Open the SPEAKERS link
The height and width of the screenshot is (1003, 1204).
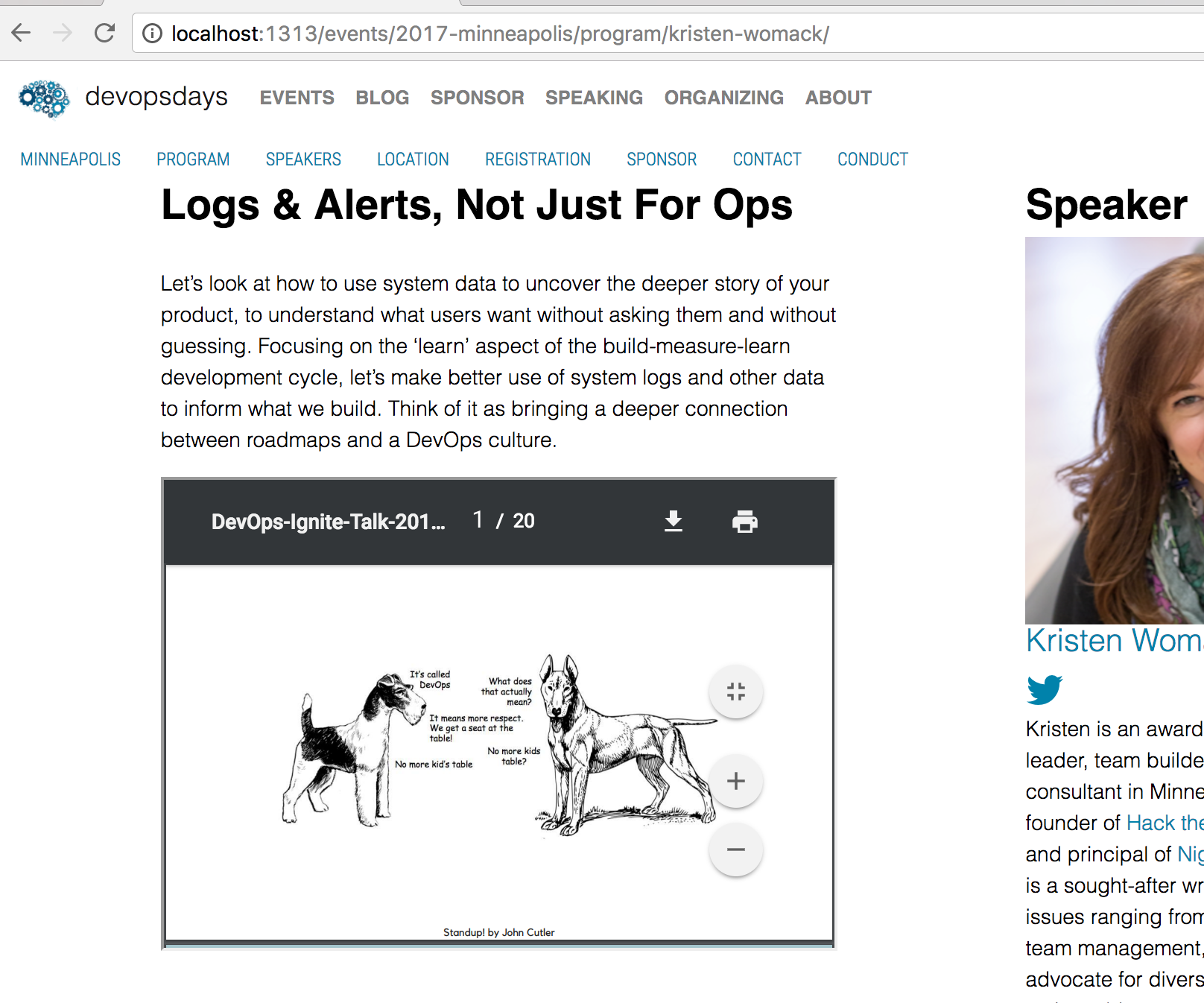point(303,159)
